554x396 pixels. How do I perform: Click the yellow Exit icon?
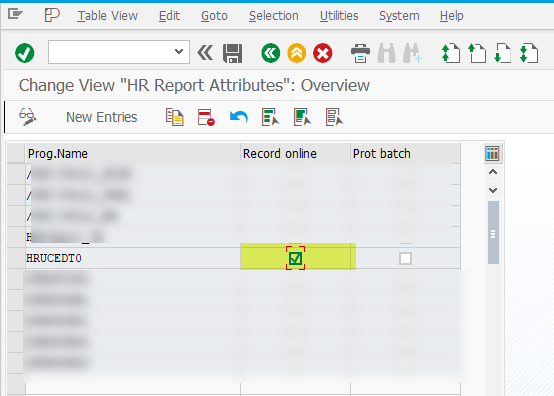296,53
